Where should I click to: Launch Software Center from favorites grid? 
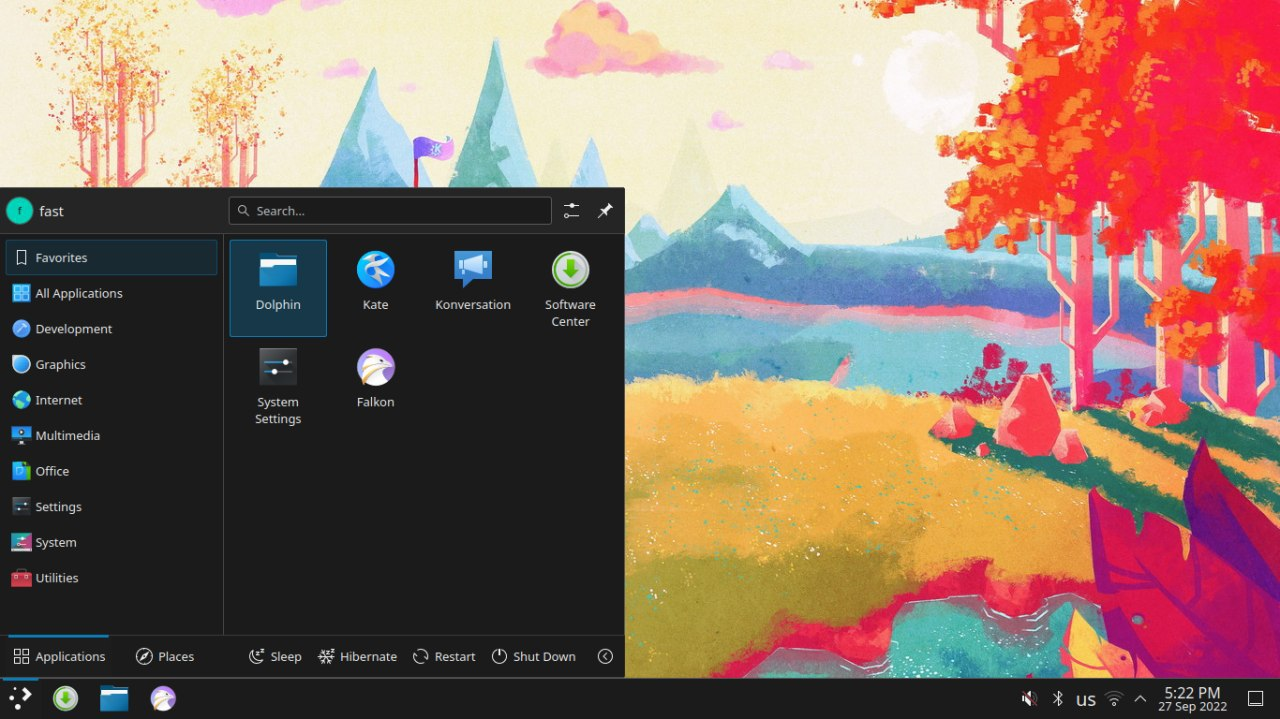[x=570, y=288]
